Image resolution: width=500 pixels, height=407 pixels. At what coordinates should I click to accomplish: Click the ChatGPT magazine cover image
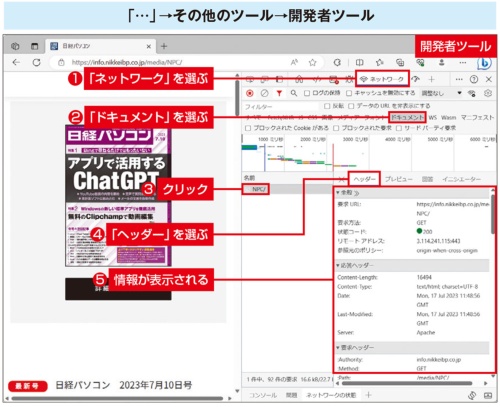point(118,196)
